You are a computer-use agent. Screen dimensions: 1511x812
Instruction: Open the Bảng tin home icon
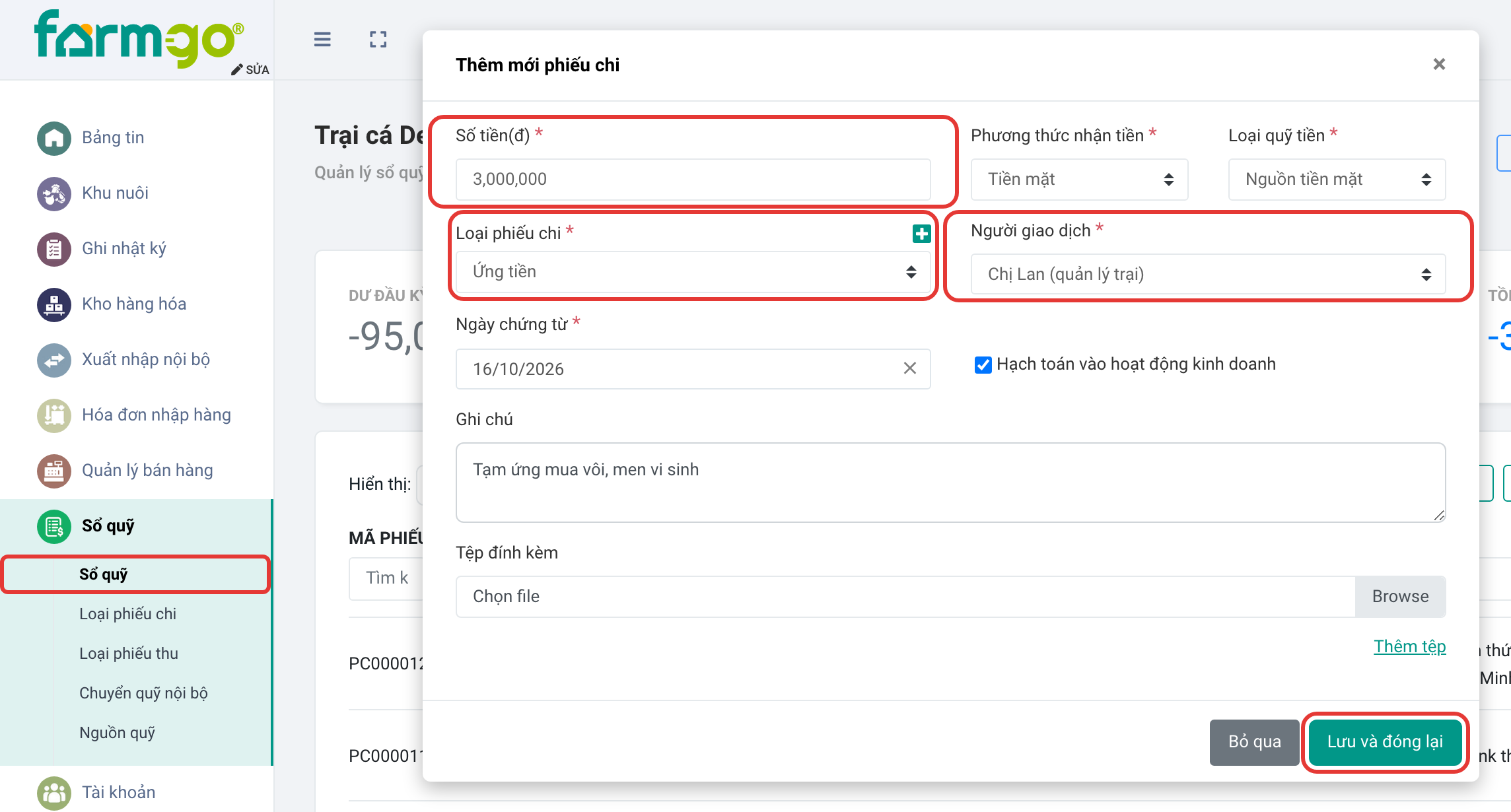(54, 138)
